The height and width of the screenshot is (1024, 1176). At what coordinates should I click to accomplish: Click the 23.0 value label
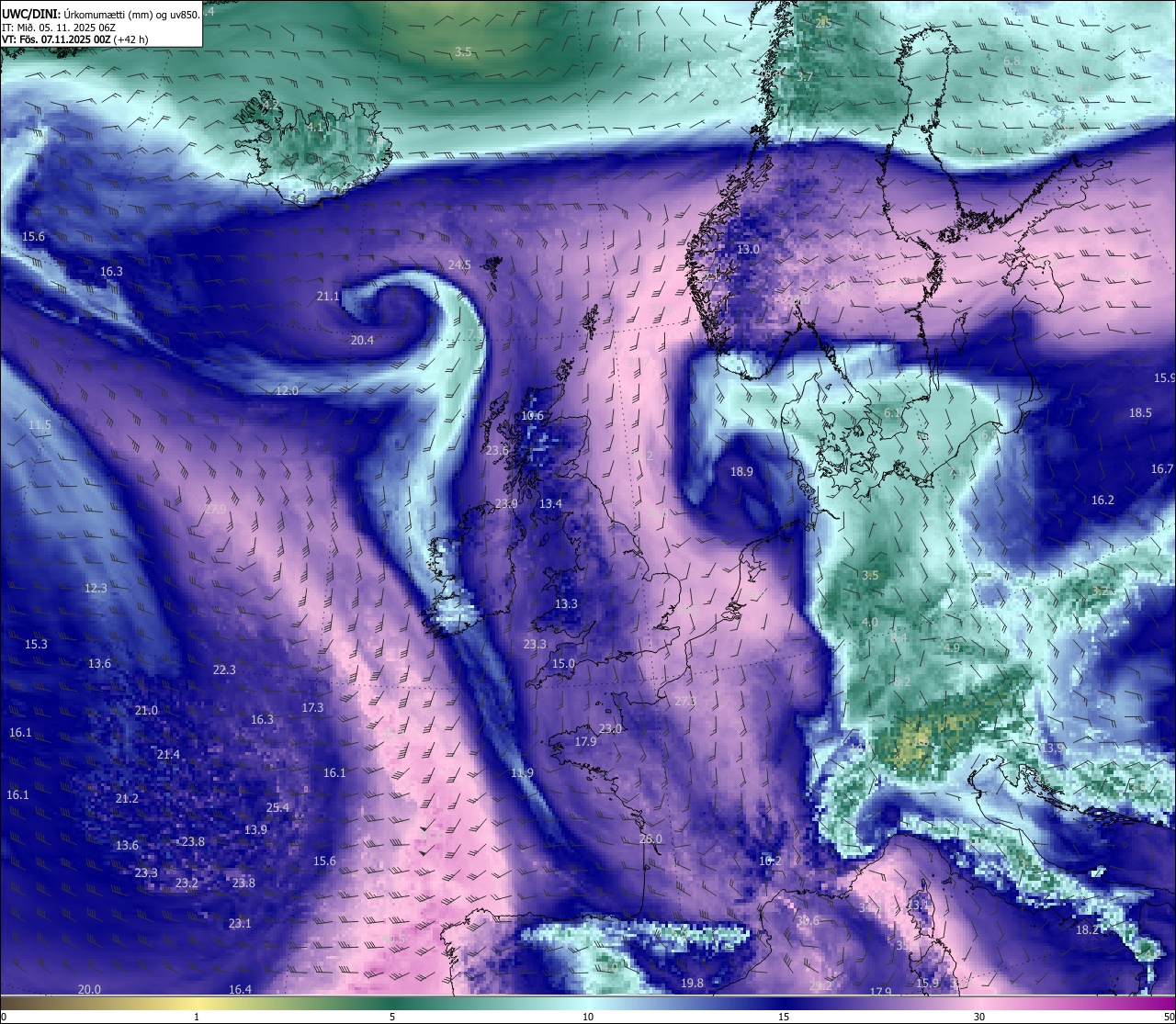click(610, 728)
